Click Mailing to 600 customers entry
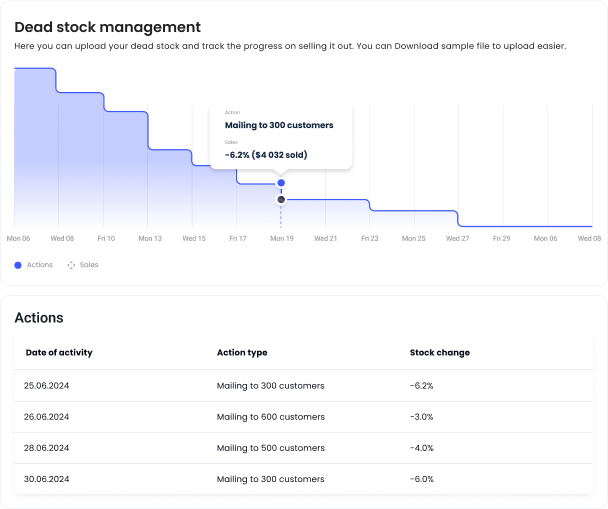 (270, 417)
